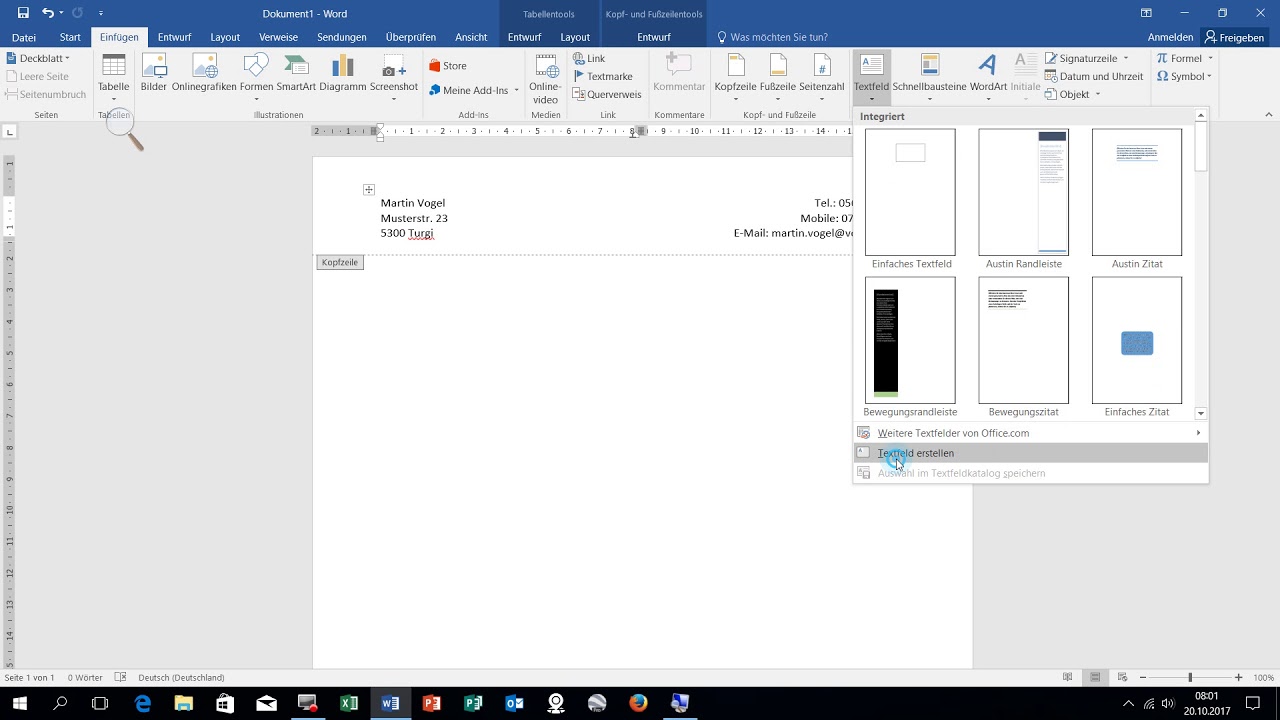Image resolution: width=1280 pixels, height=720 pixels.
Task: Click the Onlinevideo icon
Action: pyautogui.click(x=546, y=79)
